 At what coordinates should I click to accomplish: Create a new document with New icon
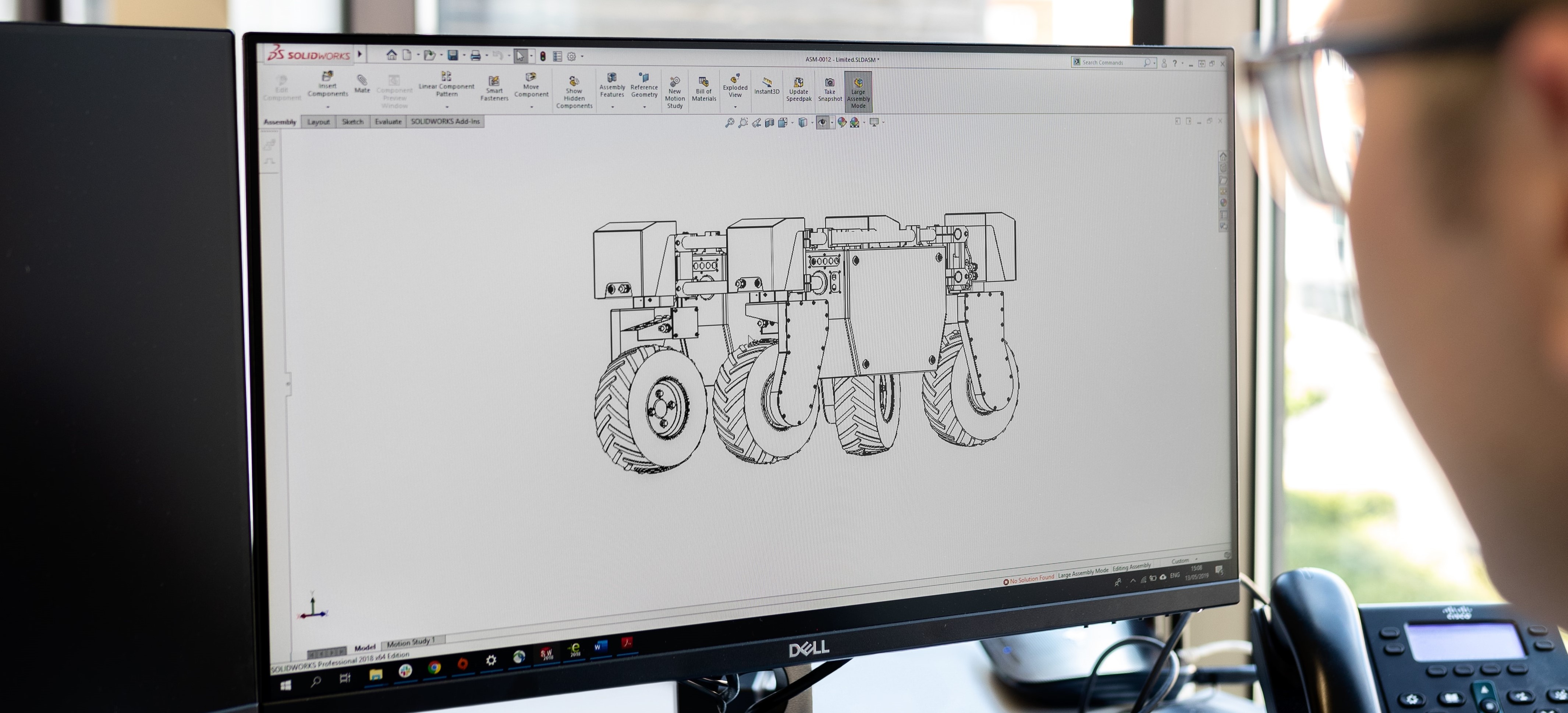[407, 55]
